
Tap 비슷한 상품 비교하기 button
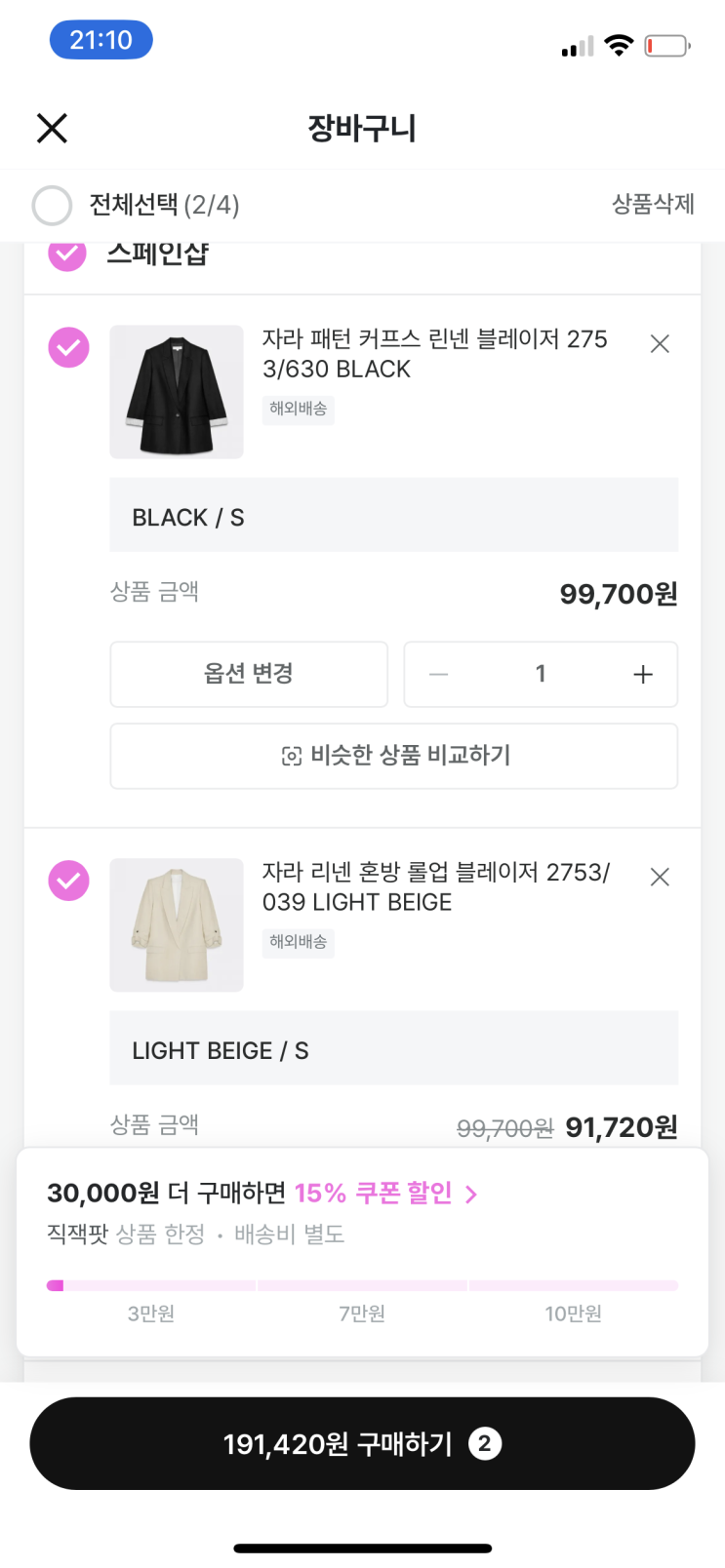point(393,756)
